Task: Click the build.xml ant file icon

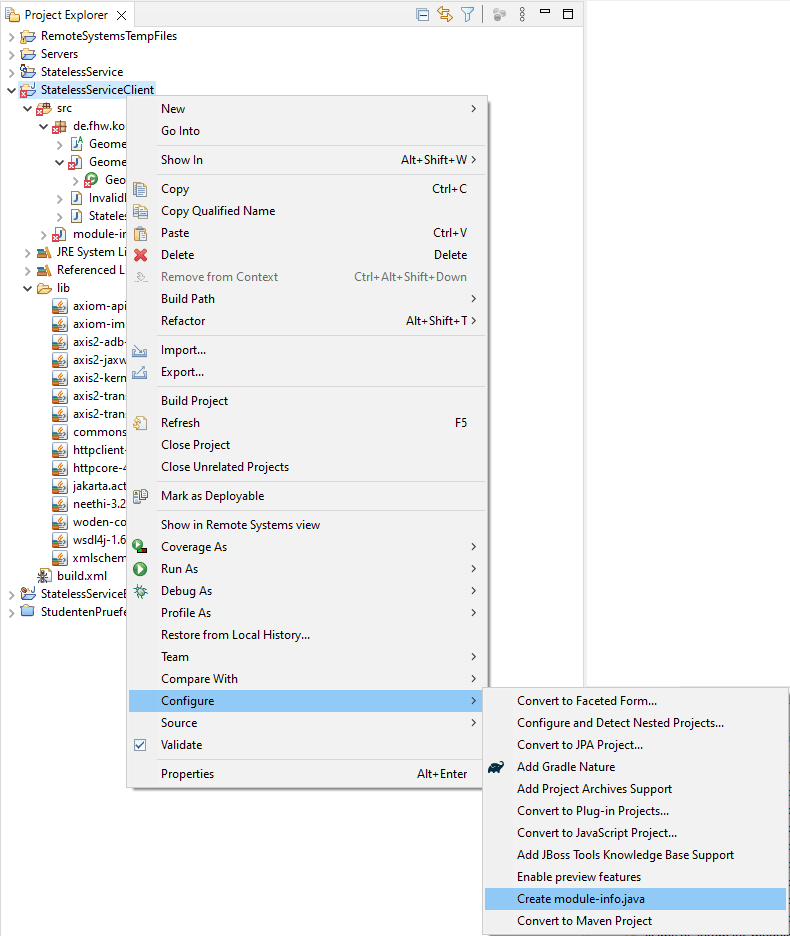Action: coord(44,576)
